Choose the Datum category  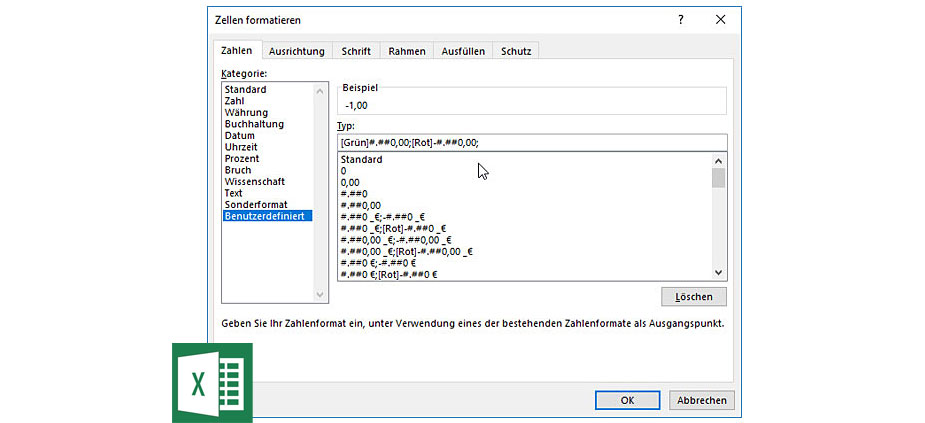tap(240, 136)
